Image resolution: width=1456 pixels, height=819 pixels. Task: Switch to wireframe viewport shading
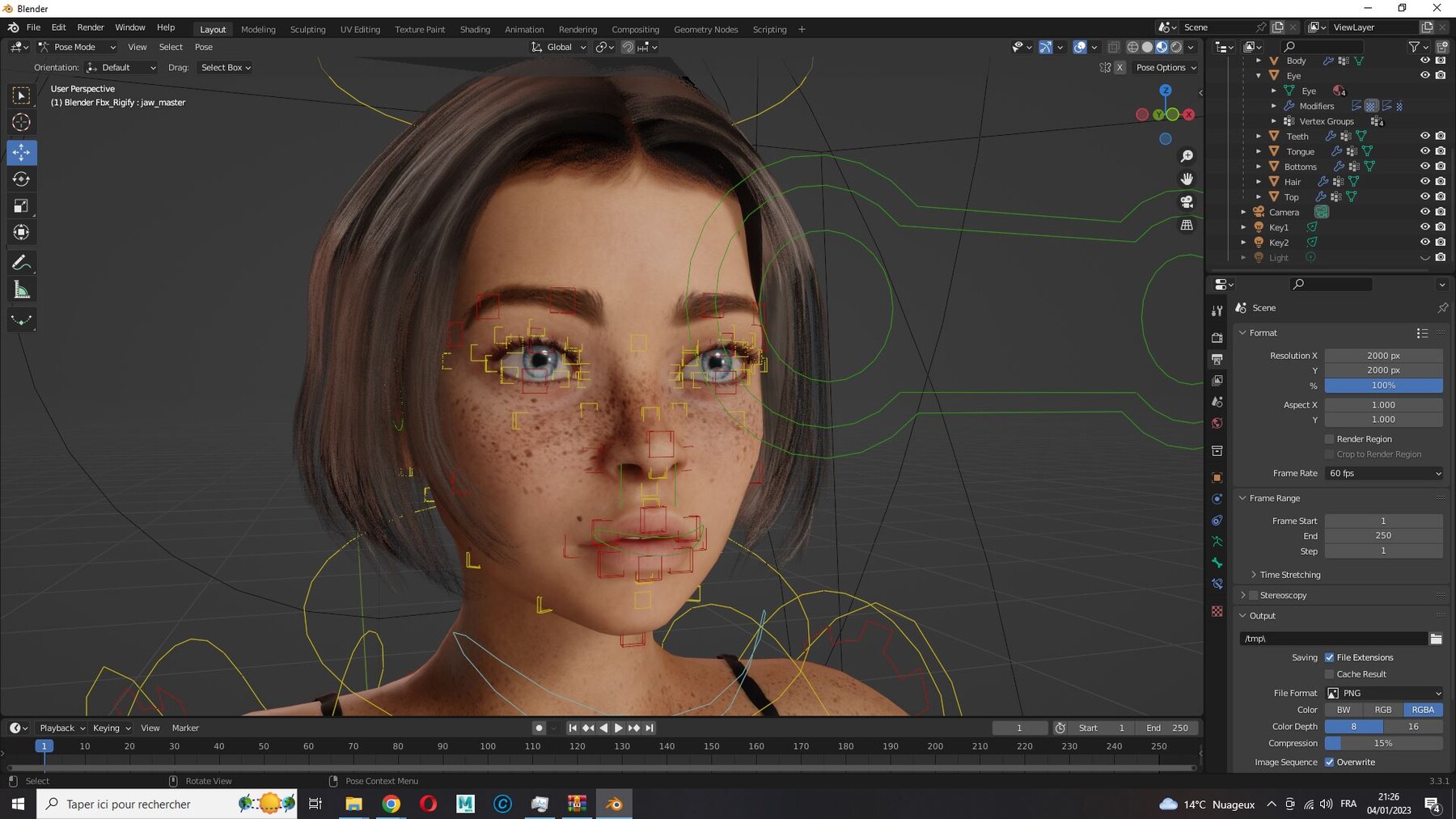1132,47
